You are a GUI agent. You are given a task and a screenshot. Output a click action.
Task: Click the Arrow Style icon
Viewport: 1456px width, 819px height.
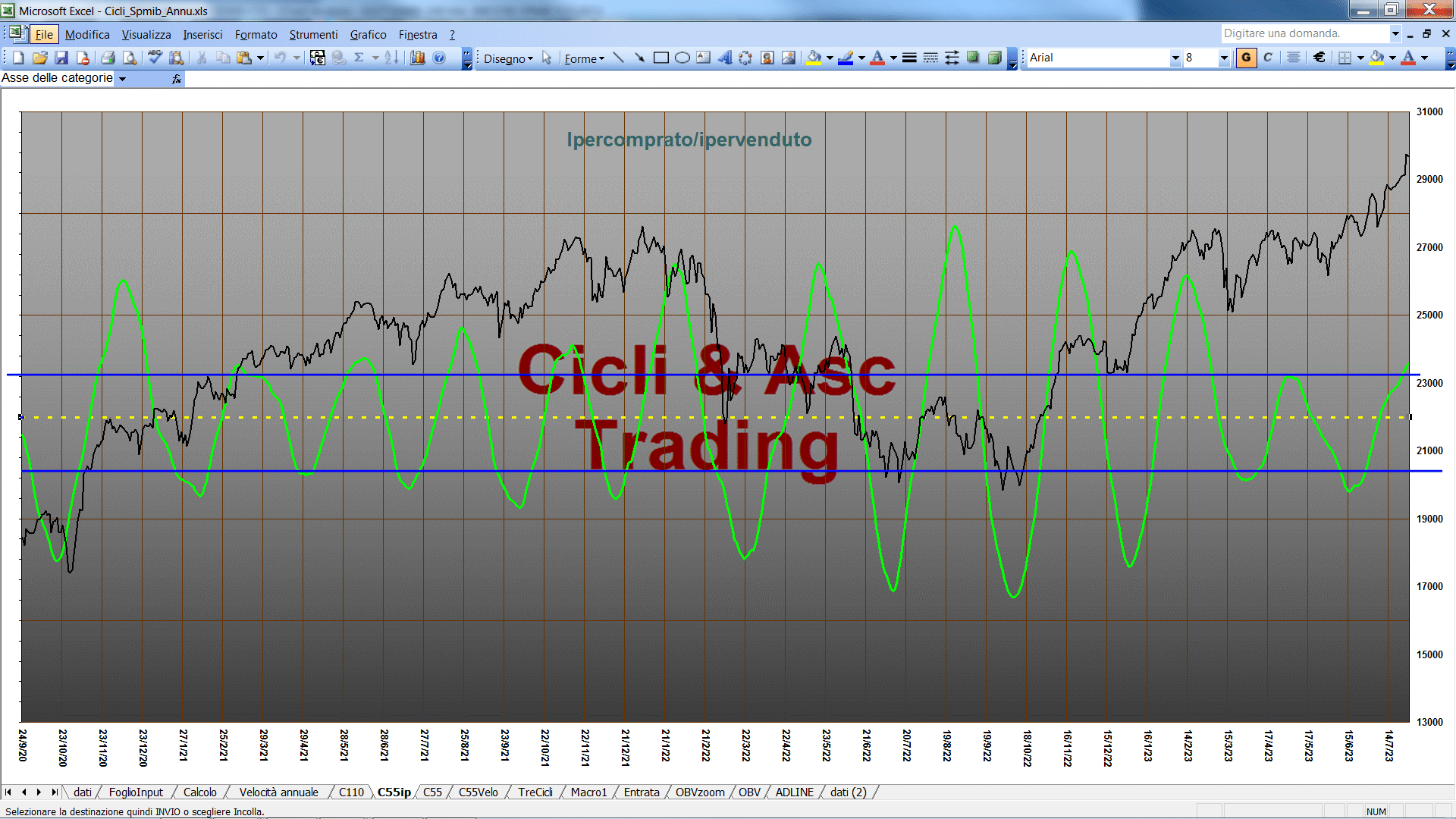pyautogui.click(x=952, y=58)
